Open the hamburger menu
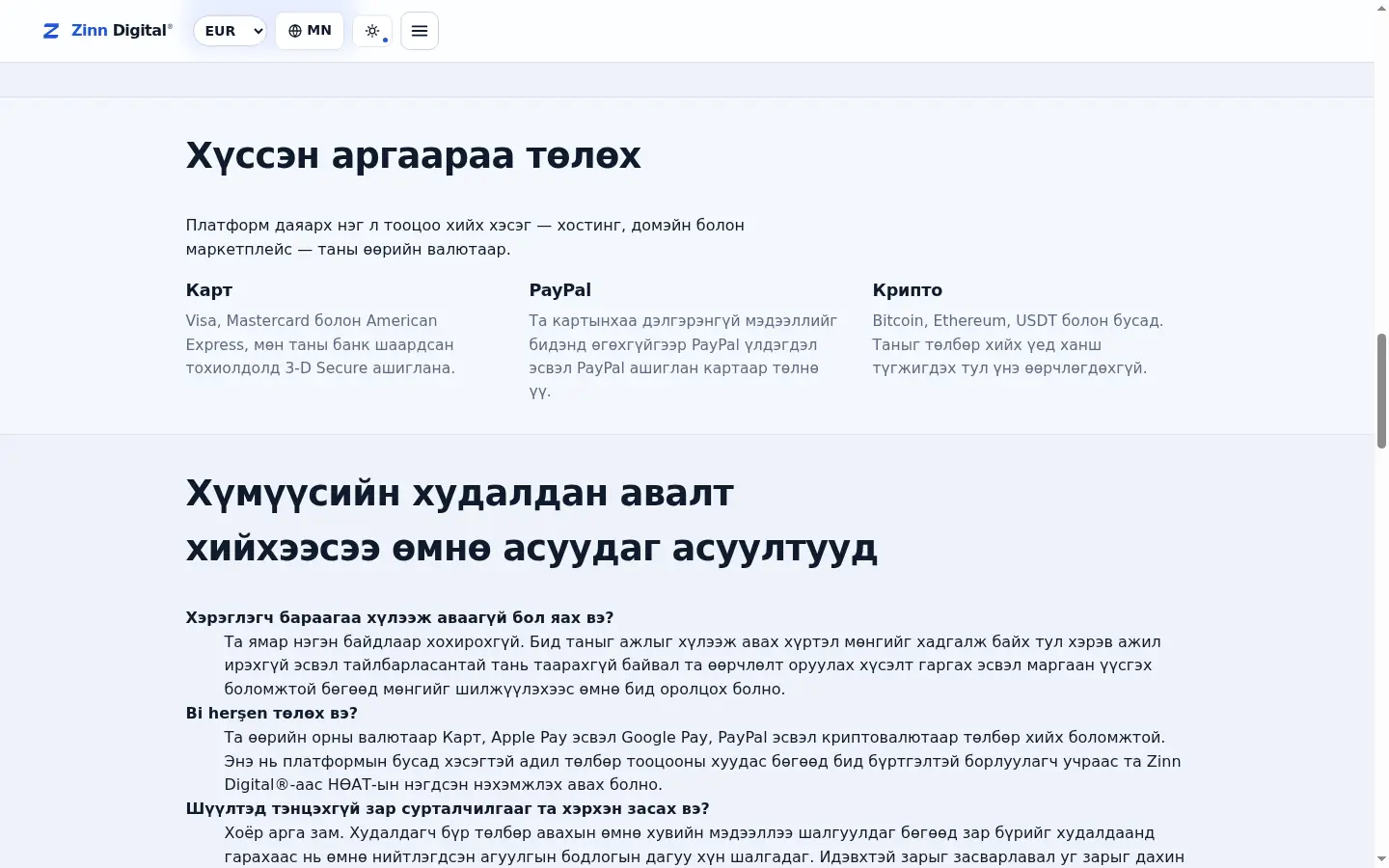Screen dimensions: 1389x868 pos(420,31)
